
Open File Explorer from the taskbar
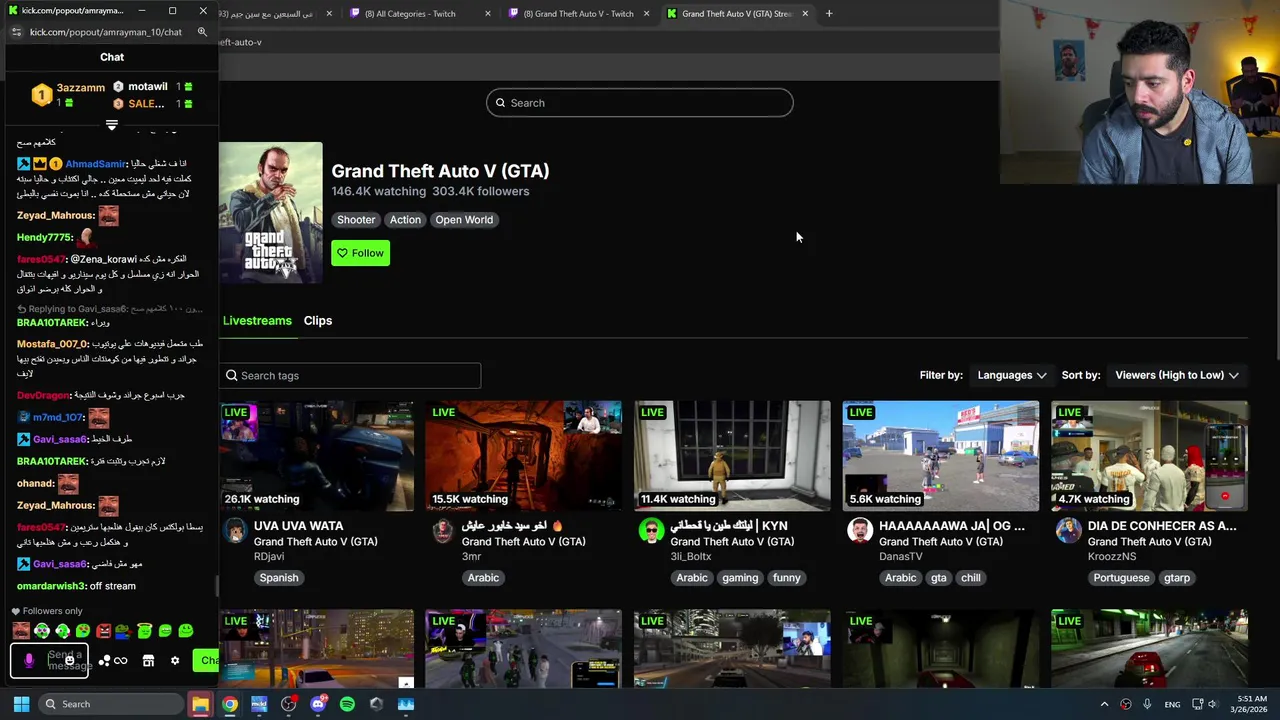(201, 704)
